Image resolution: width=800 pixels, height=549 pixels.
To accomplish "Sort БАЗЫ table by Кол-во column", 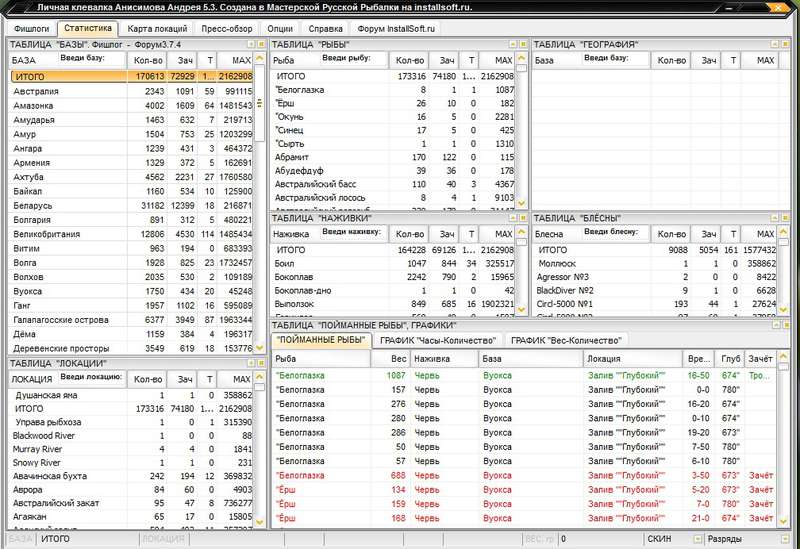I will (x=147, y=60).
